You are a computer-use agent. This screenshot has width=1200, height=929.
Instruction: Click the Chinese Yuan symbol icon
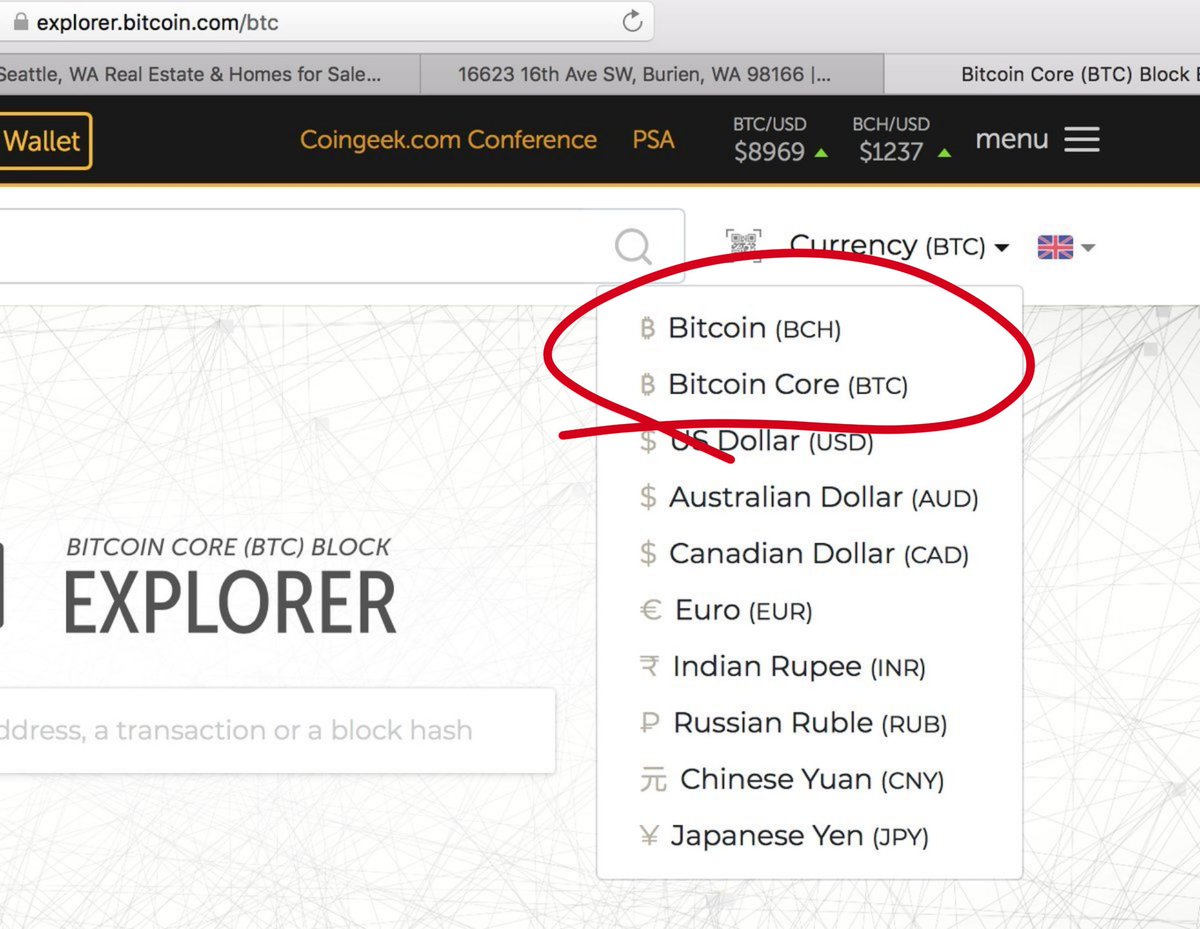(x=652, y=779)
